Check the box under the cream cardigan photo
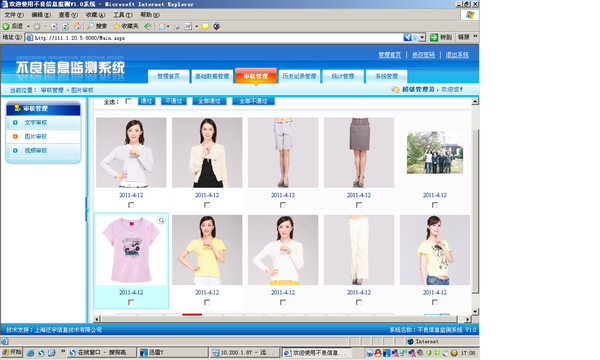Screen dimensions: 600x360 [x=207, y=205]
